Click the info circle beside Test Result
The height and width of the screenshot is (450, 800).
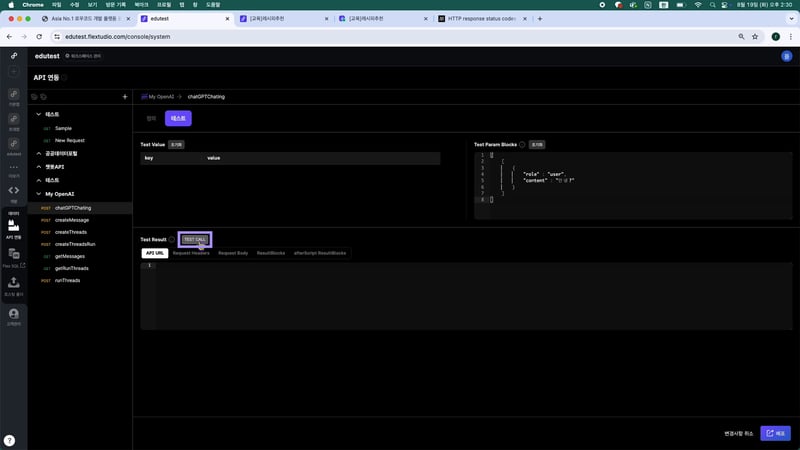(x=172, y=240)
